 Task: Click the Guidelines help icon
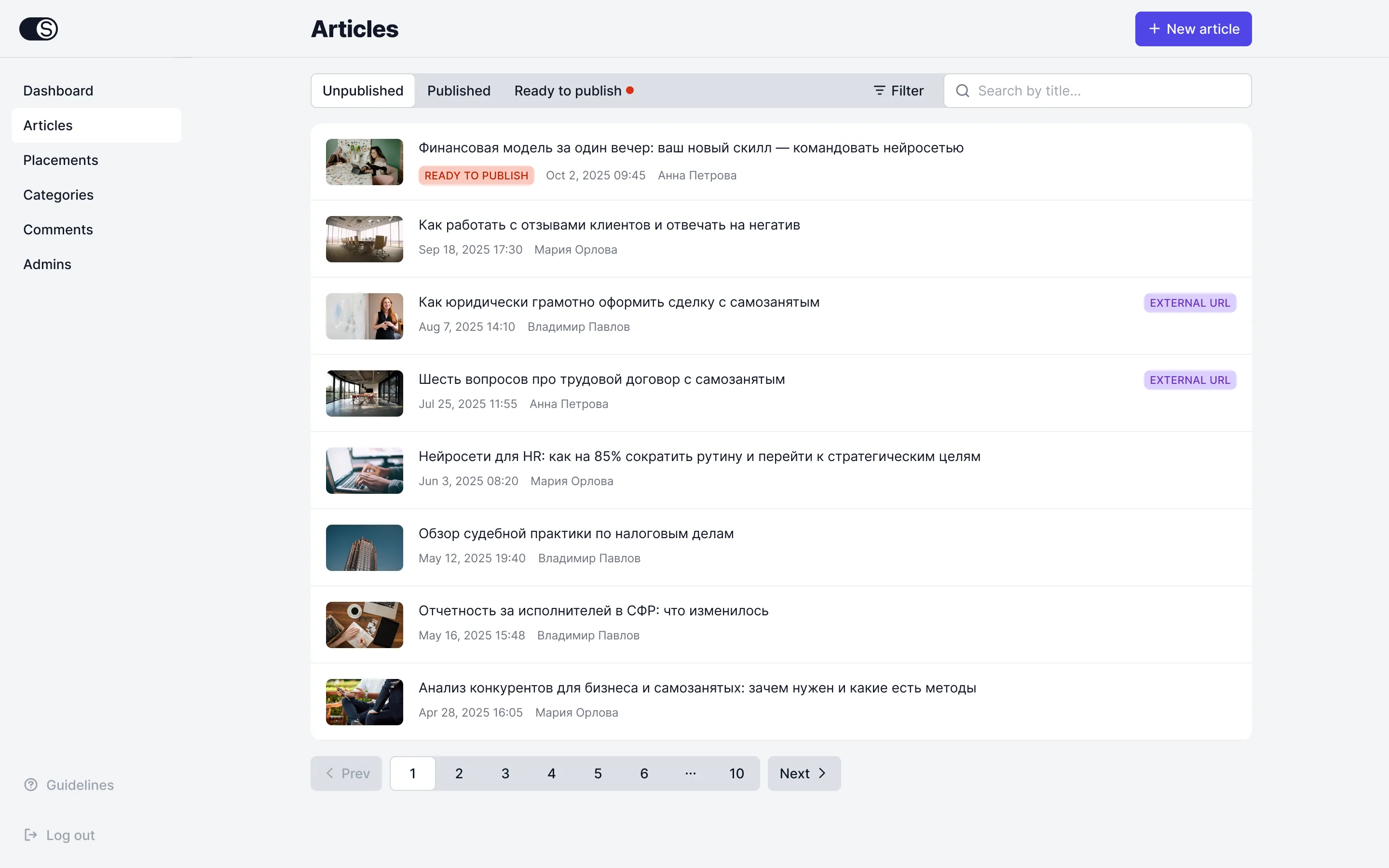[31, 784]
